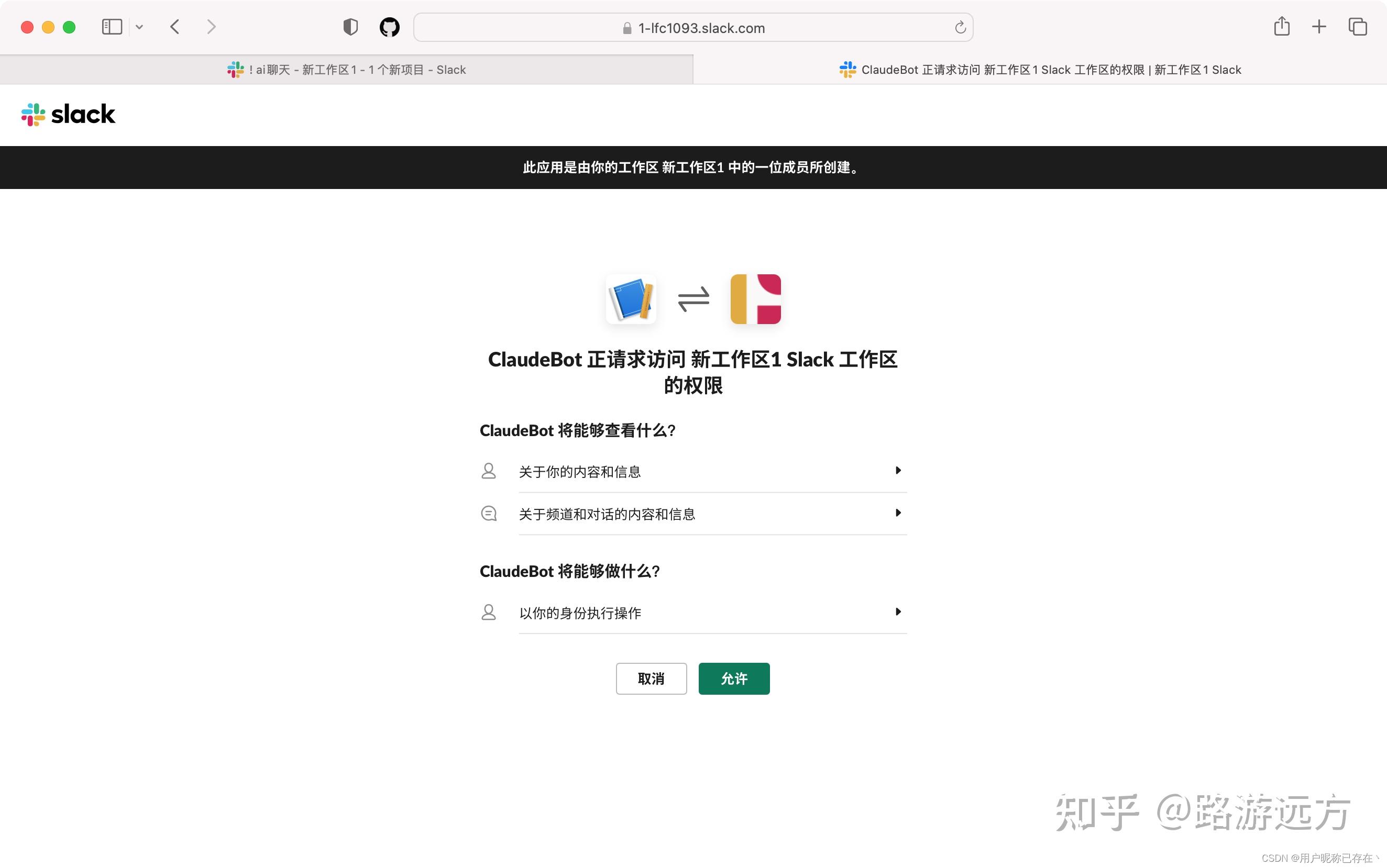Screen dimensions: 1387x868
Task: Open a new tab with the plus icon
Action: coord(1319,27)
